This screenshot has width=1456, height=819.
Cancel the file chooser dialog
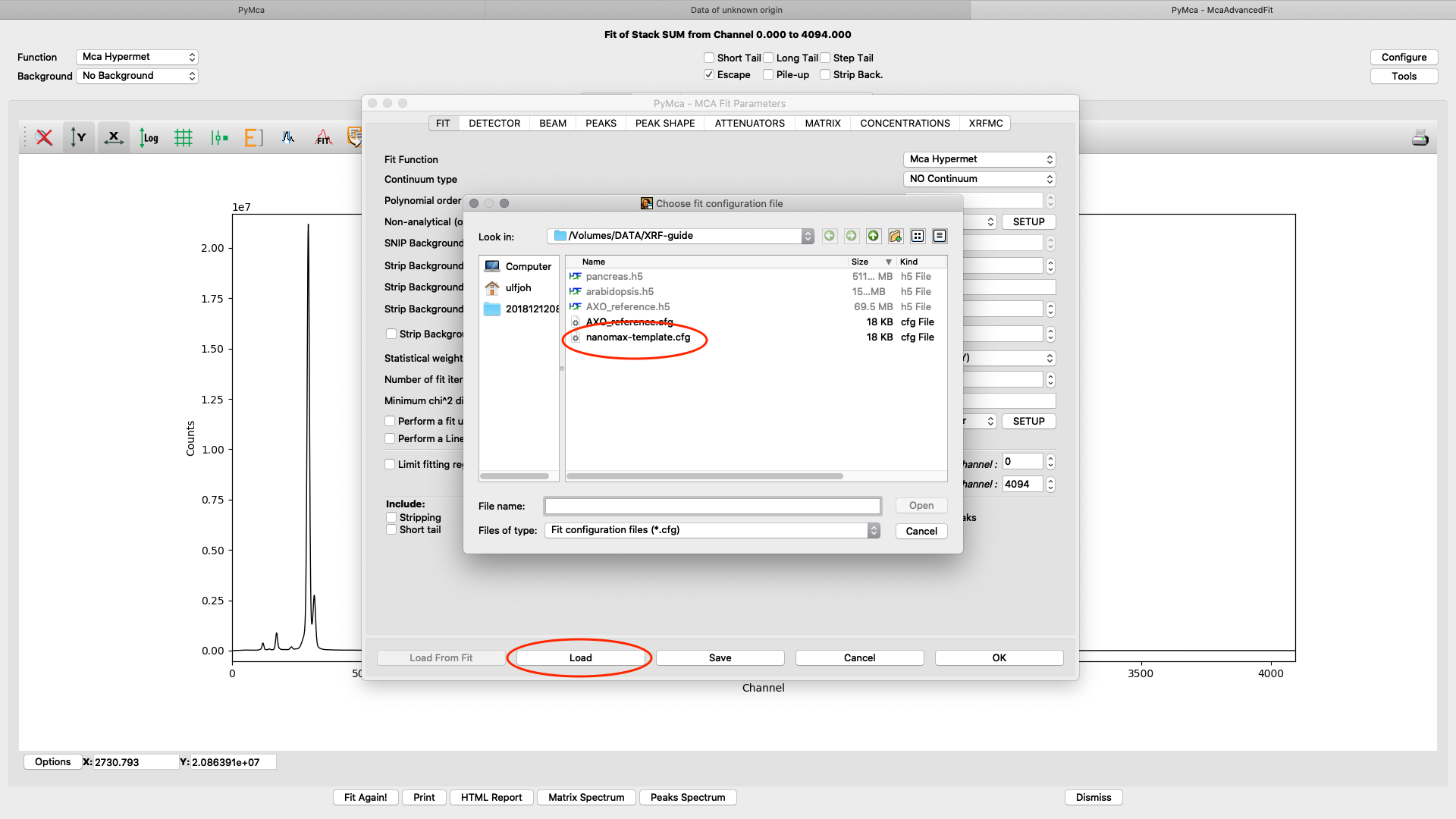coord(921,531)
